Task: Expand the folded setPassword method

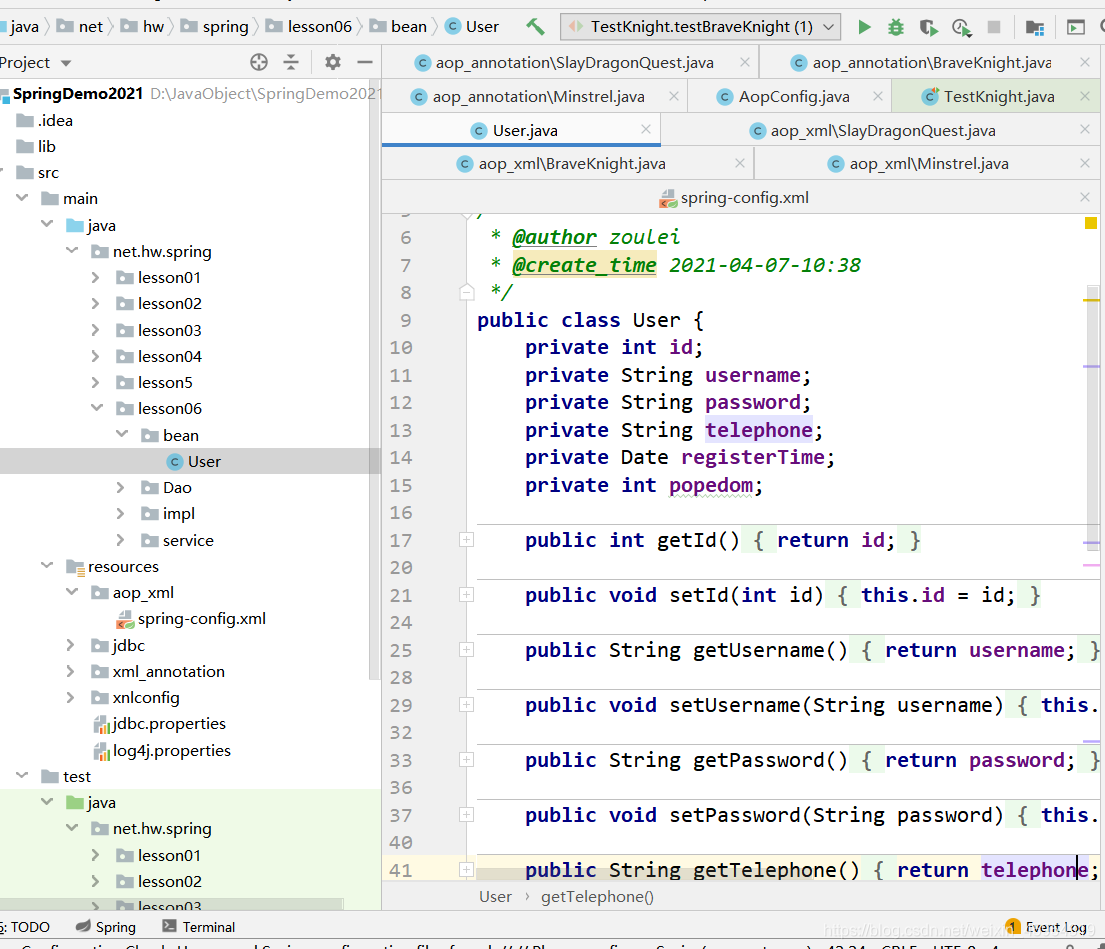Action: pos(467,814)
